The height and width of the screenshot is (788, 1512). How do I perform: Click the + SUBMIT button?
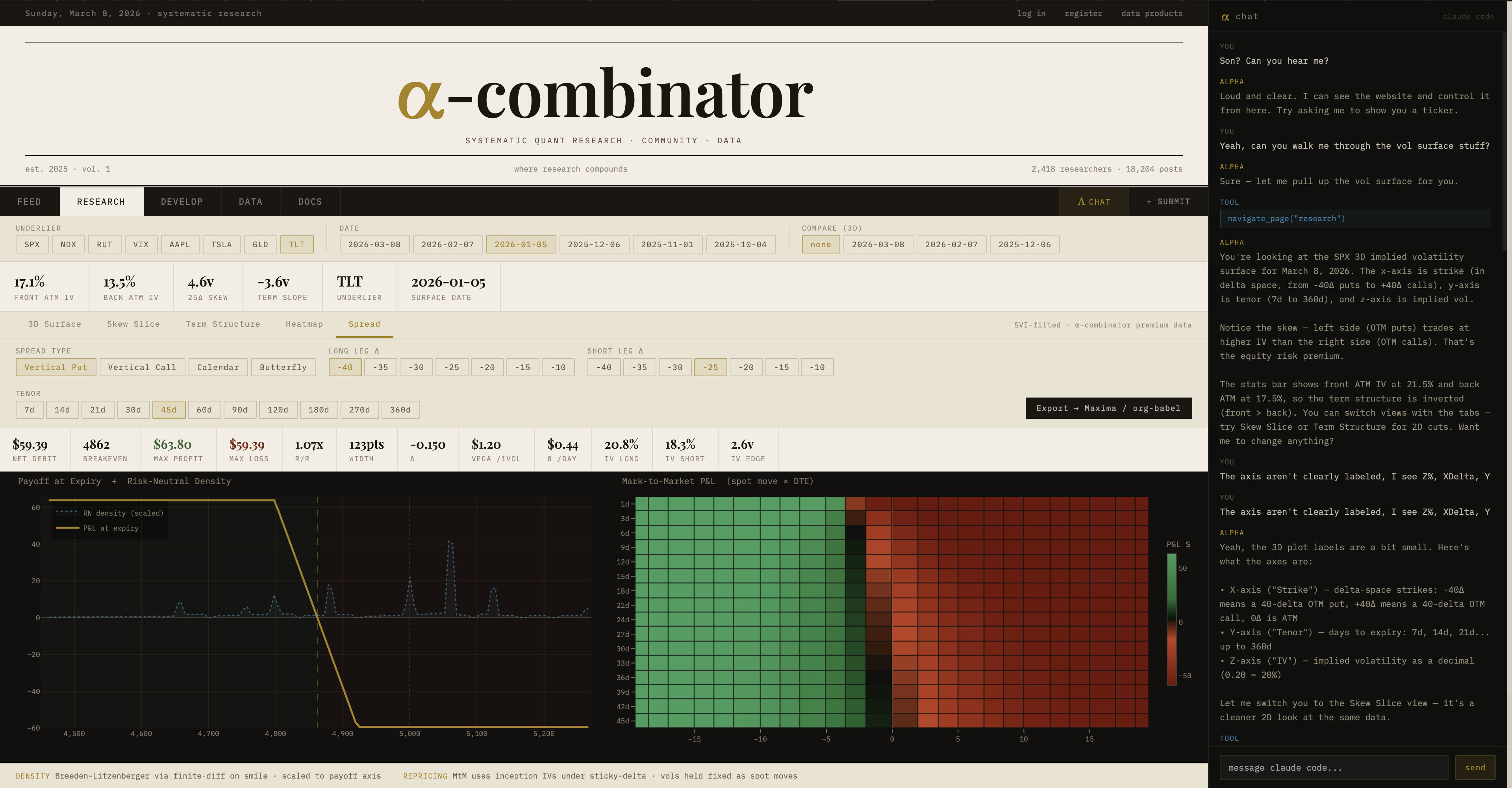(x=1168, y=201)
